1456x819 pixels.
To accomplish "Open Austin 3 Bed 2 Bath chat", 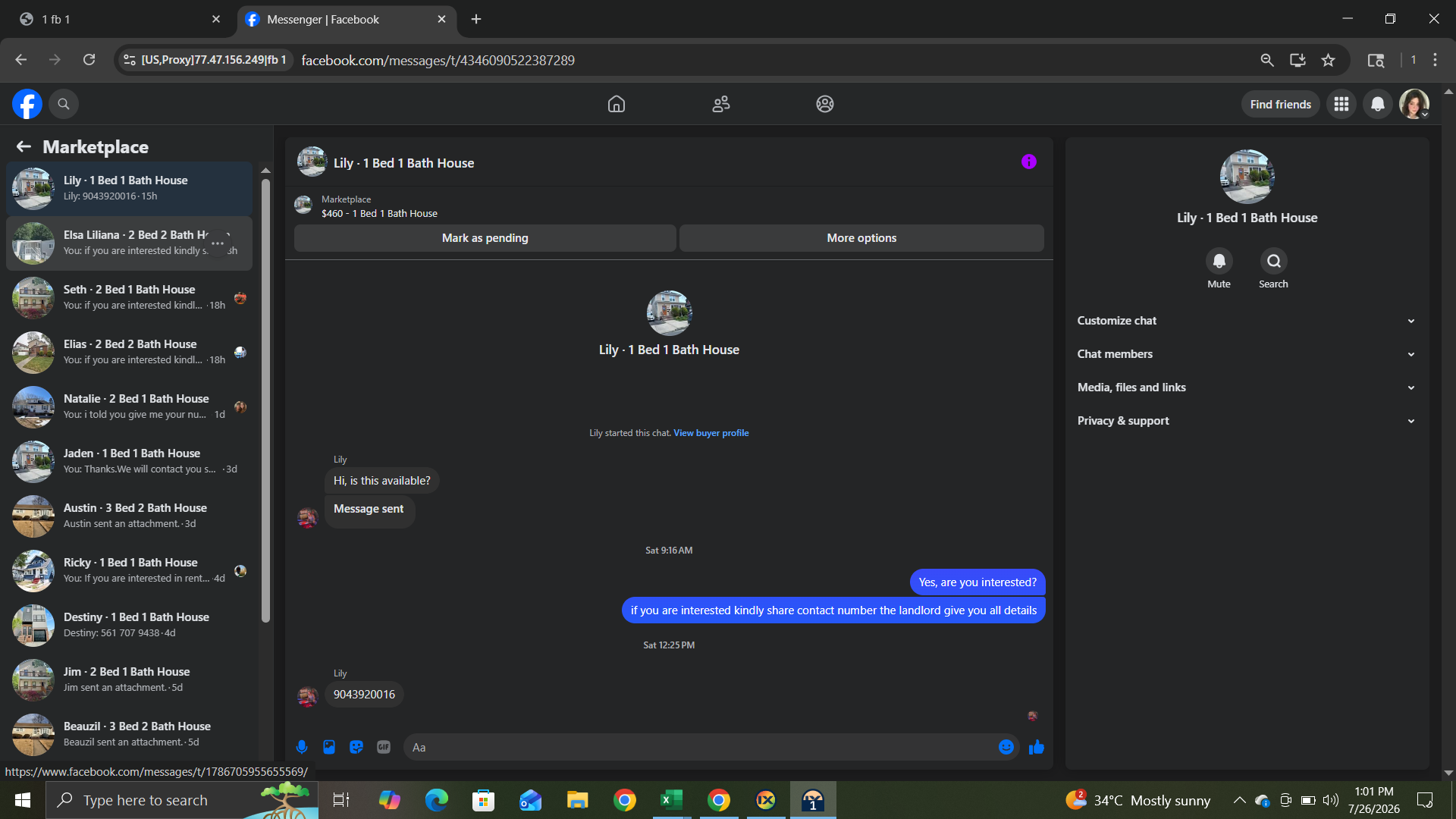I will point(130,516).
